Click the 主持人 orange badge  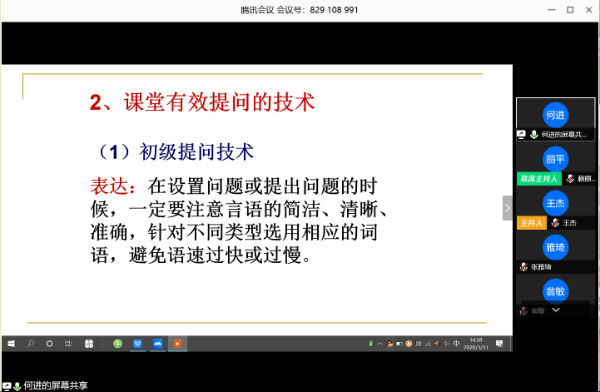tap(532, 222)
